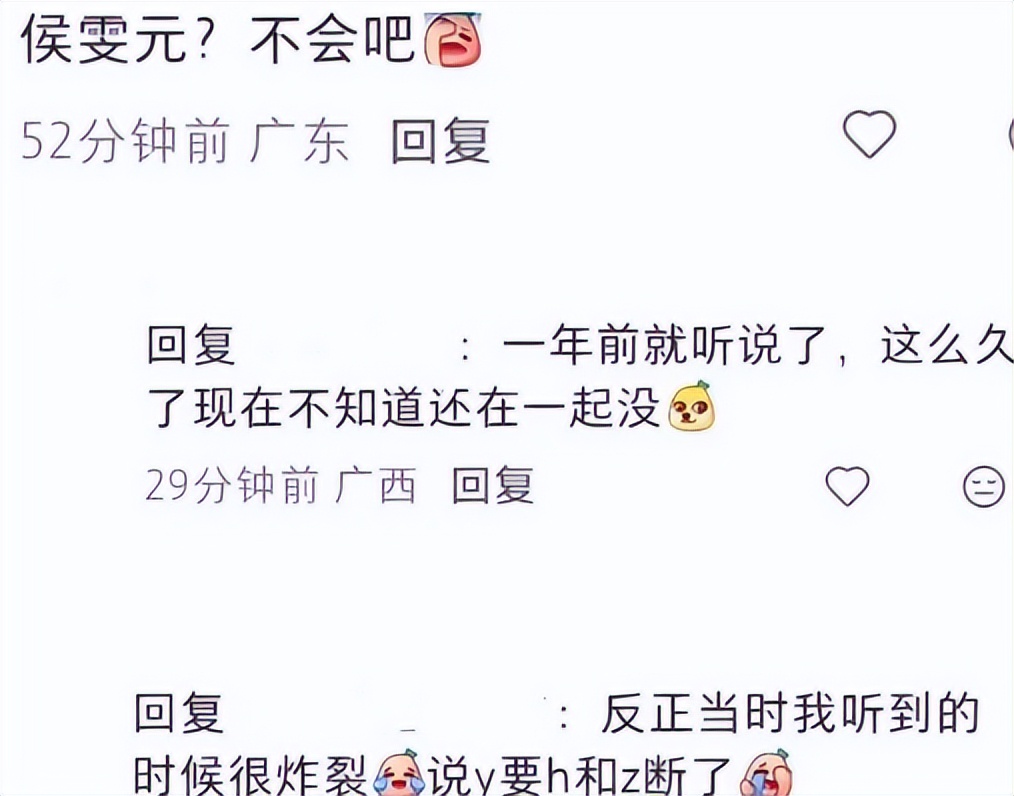
Task: Tap the 29分钟前 timestamp
Action: click(x=232, y=486)
